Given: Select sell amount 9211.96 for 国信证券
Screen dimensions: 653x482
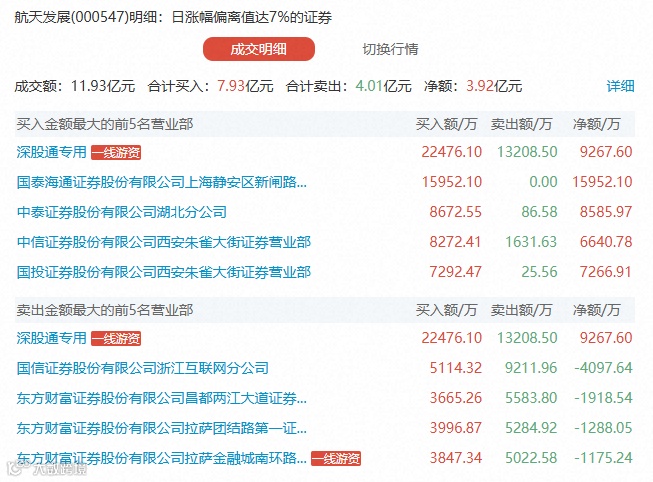Looking at the screenshot, I should coord(531,368).
